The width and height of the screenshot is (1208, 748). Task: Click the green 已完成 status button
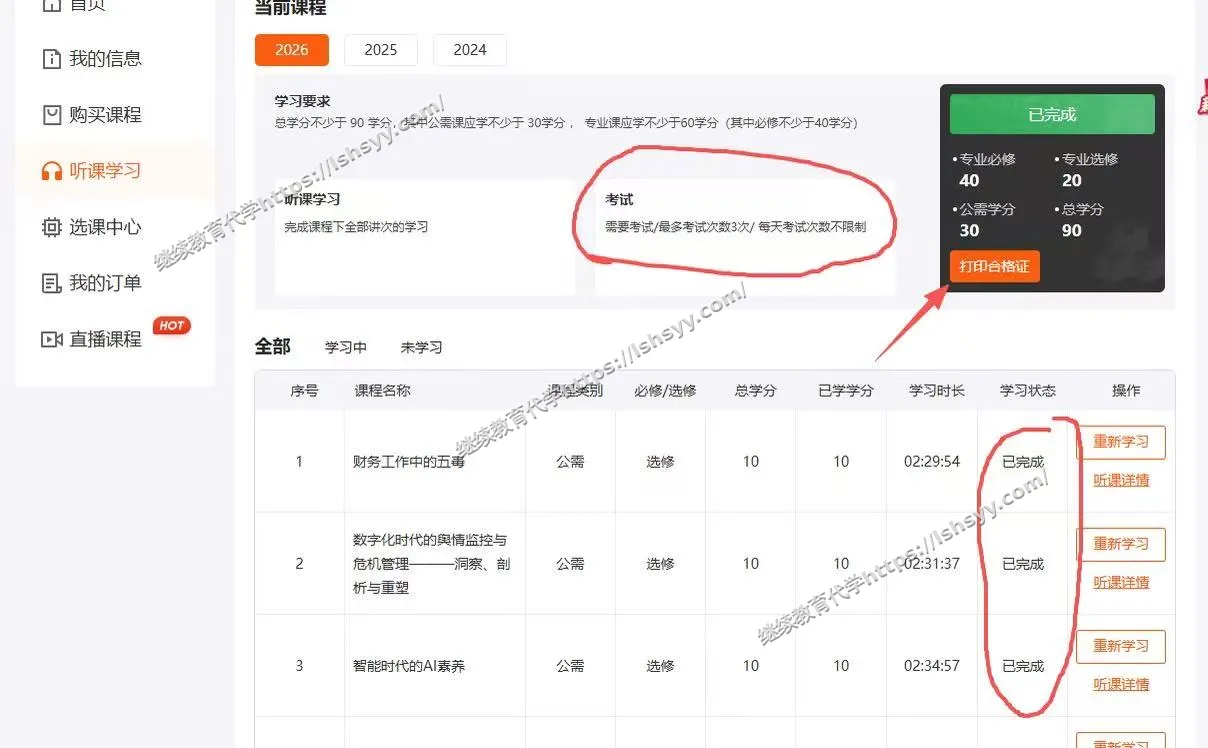(x=1052, y=114)
